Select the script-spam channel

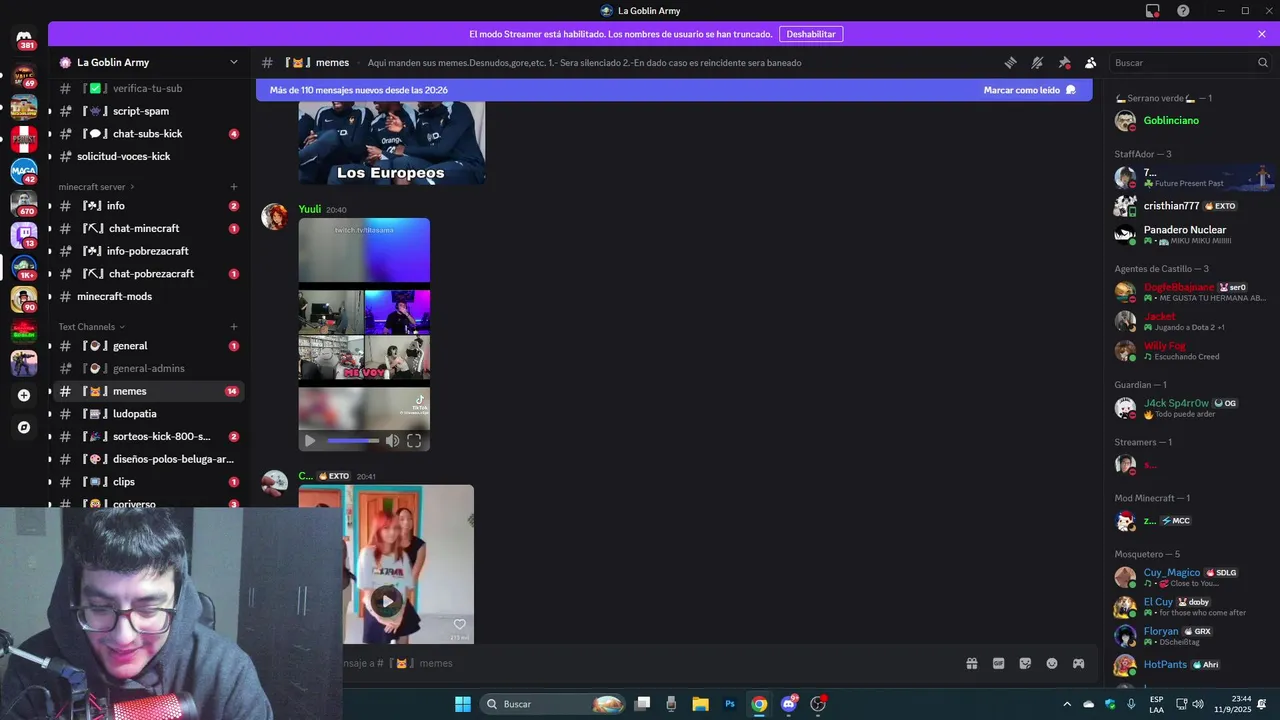click(x=148, y=111)
